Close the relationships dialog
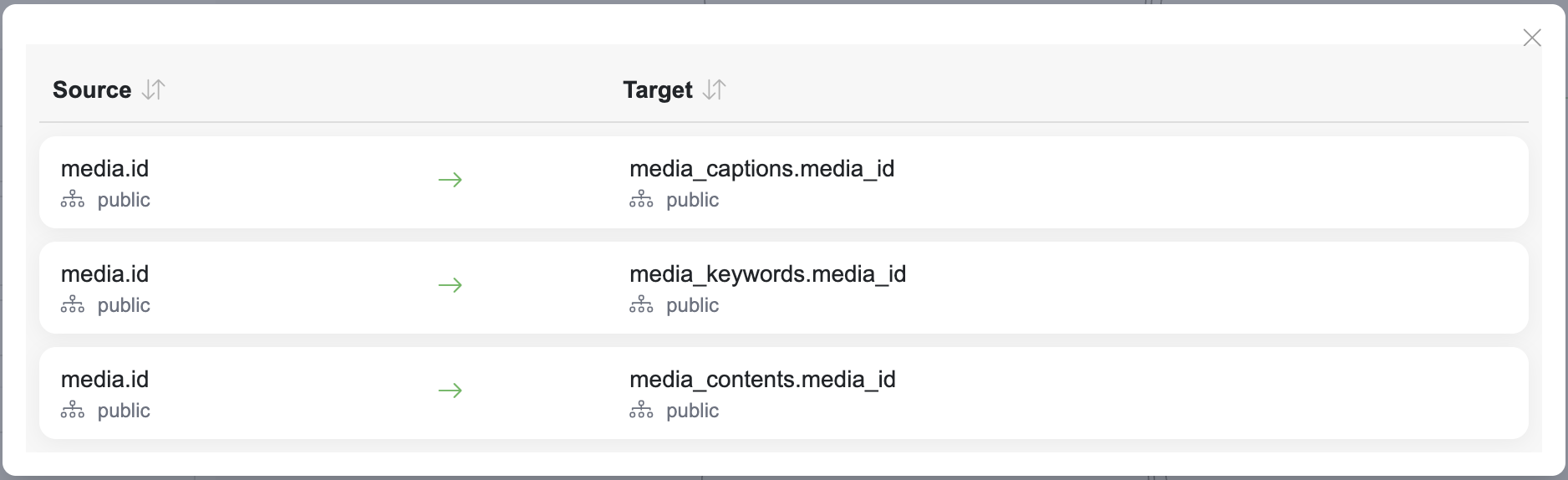The height and width of the screenshot is (480, 1568). click(1531, 38)
